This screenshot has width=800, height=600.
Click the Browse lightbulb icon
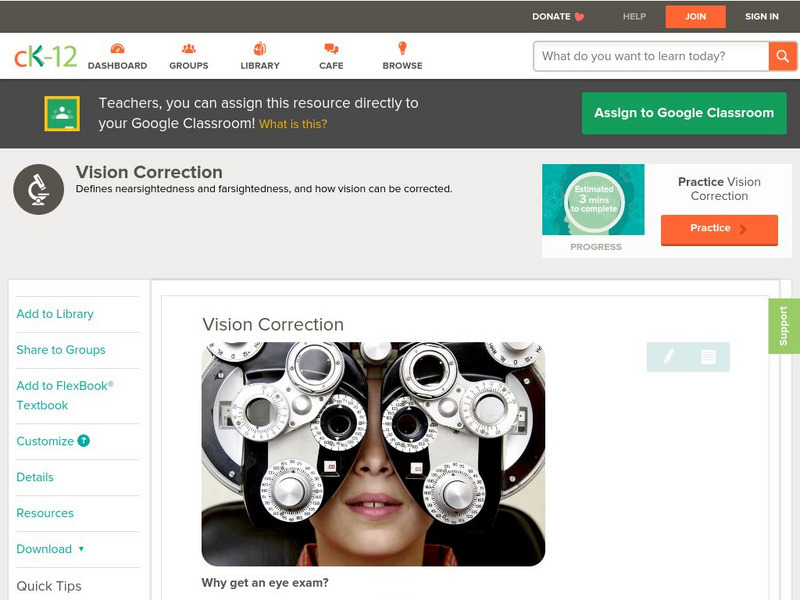[401, 47]
